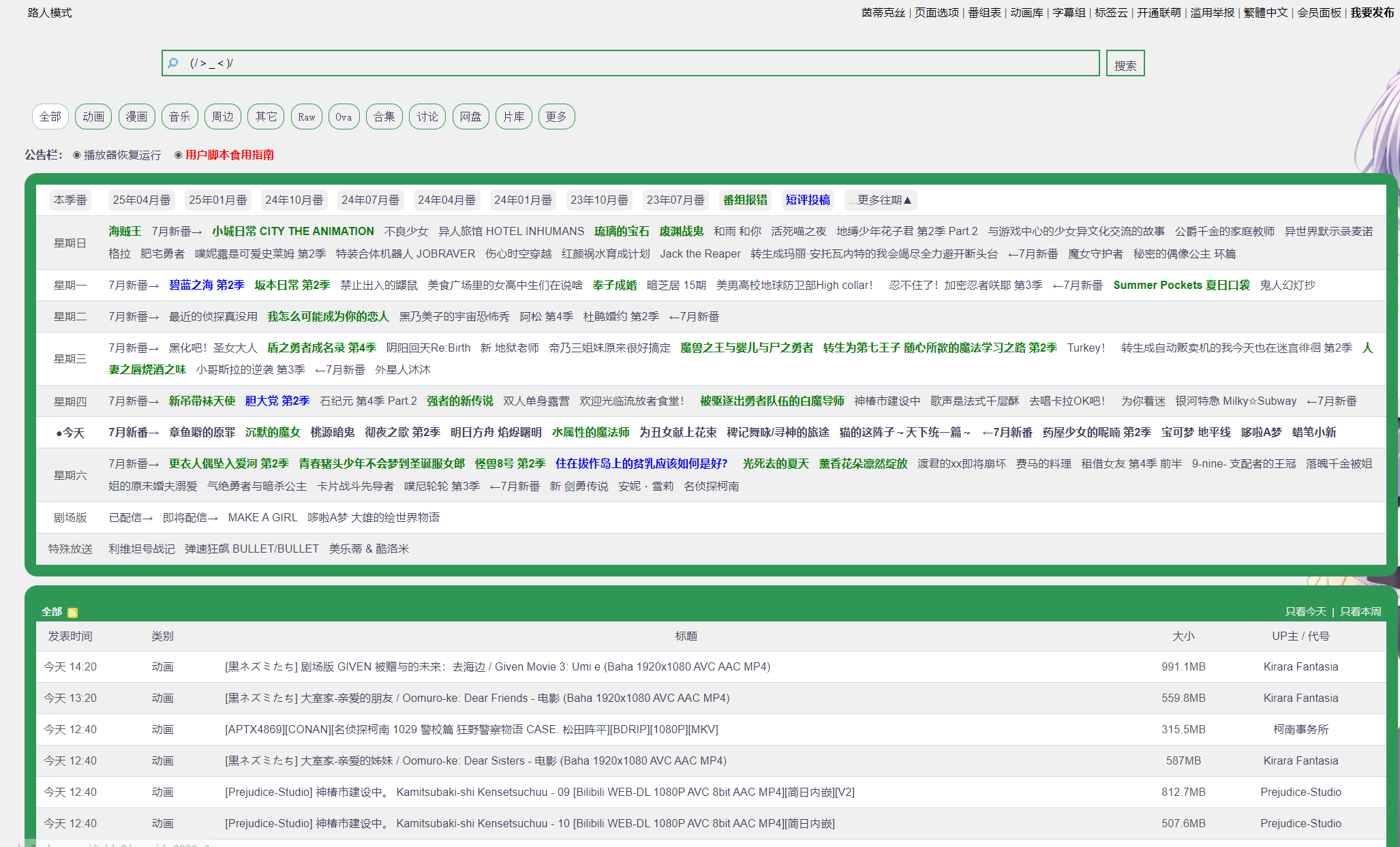Select the 动画 category tab

click(x=93, y=117)
